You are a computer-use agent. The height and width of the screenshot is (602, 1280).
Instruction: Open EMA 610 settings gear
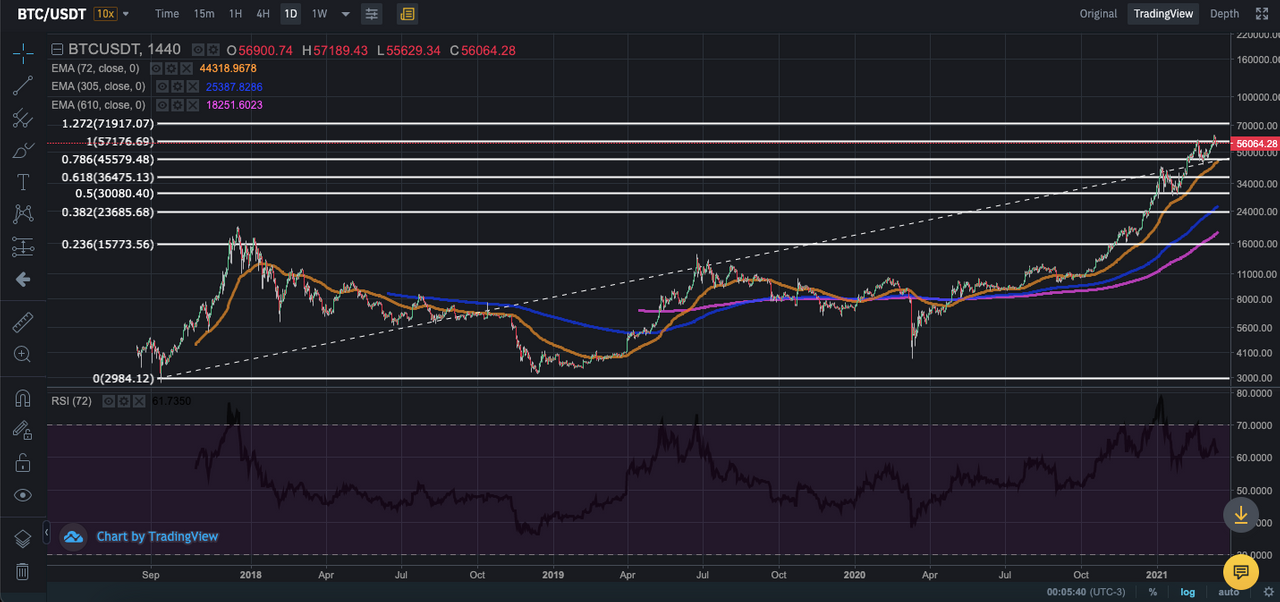(x=177, y=105)
